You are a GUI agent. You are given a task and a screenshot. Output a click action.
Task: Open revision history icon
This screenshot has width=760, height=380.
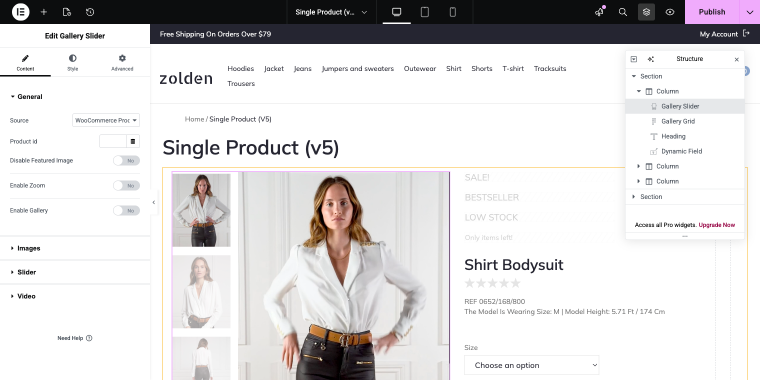tap(90, 12)
